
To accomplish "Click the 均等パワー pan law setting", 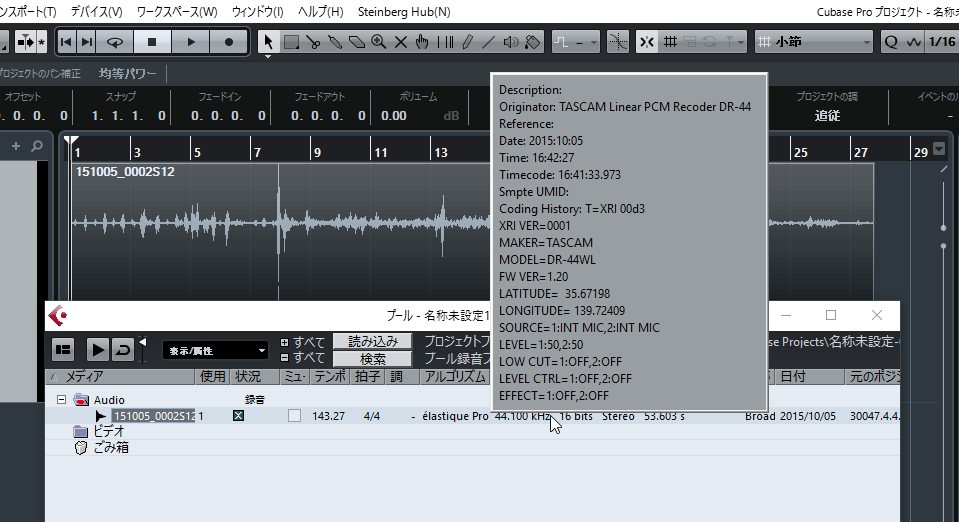I will [128, 73].
